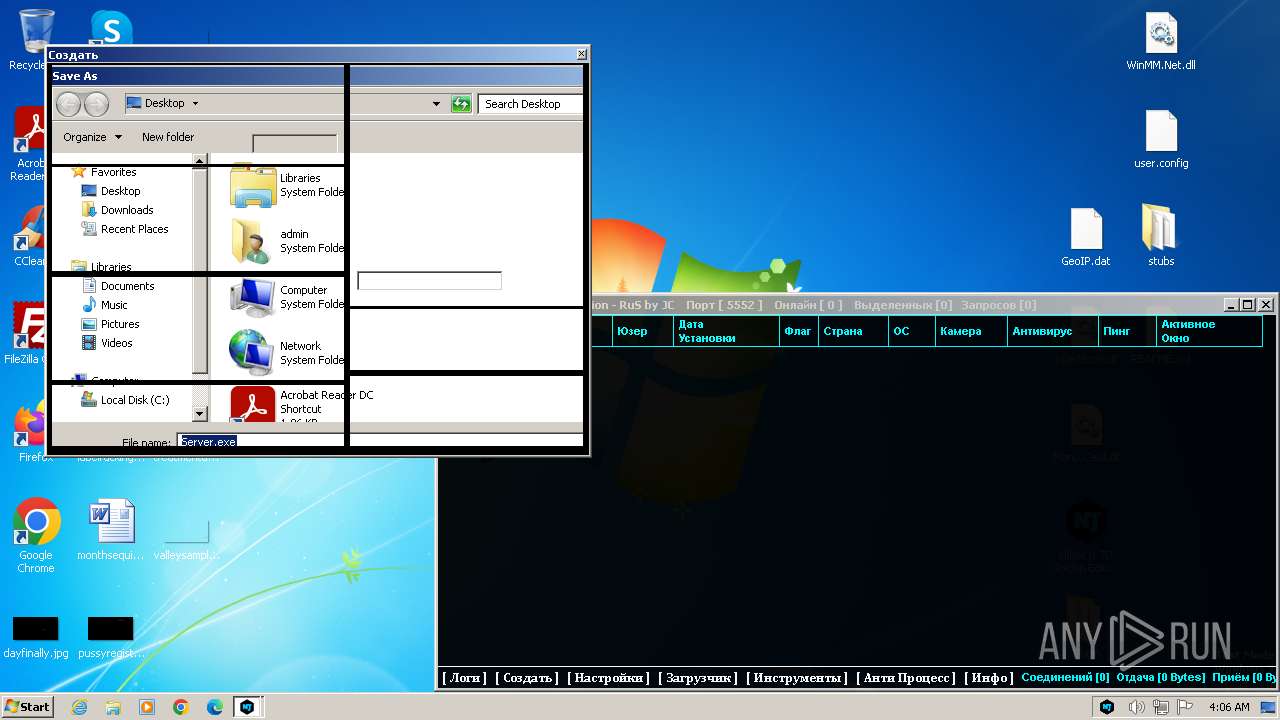
Task: Click the Отдача [0 Bytes] status text
Action: 1161,678
